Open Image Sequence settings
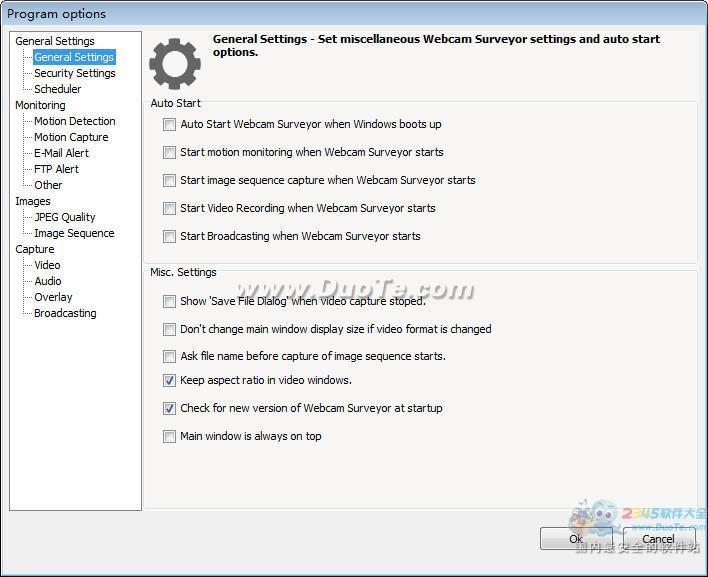 [x=74, y=233]
